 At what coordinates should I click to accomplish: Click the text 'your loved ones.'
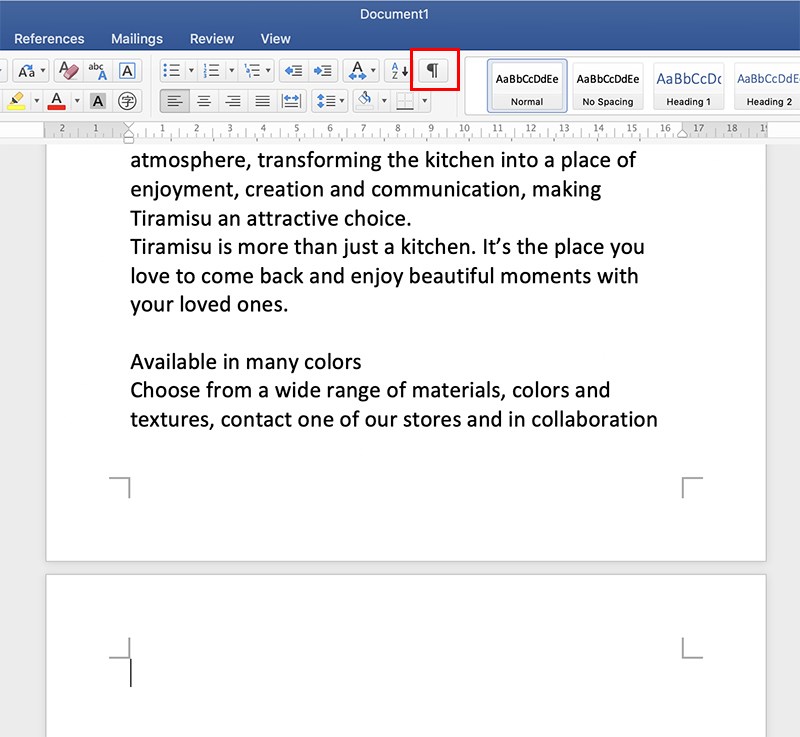pyautogui.click(x=209, y=304)
